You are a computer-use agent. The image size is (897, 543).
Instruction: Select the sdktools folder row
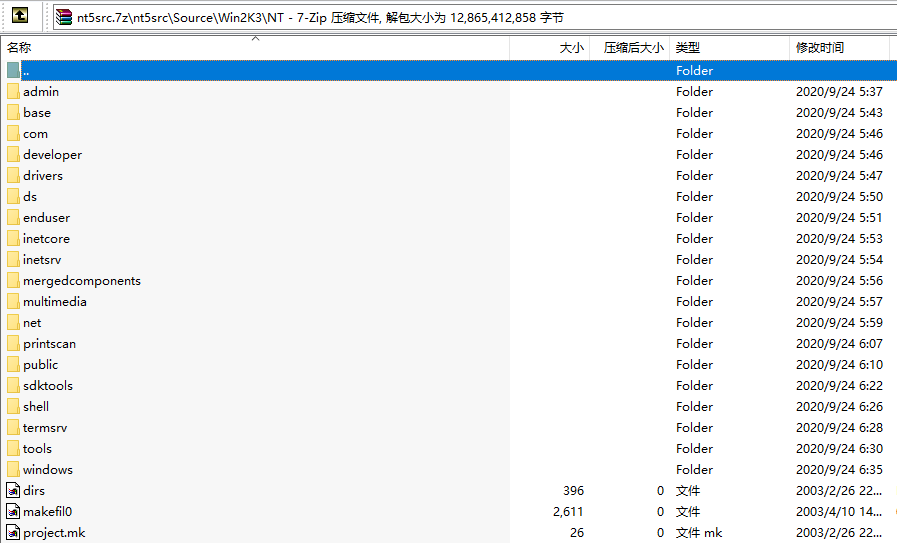click(448, 386)
